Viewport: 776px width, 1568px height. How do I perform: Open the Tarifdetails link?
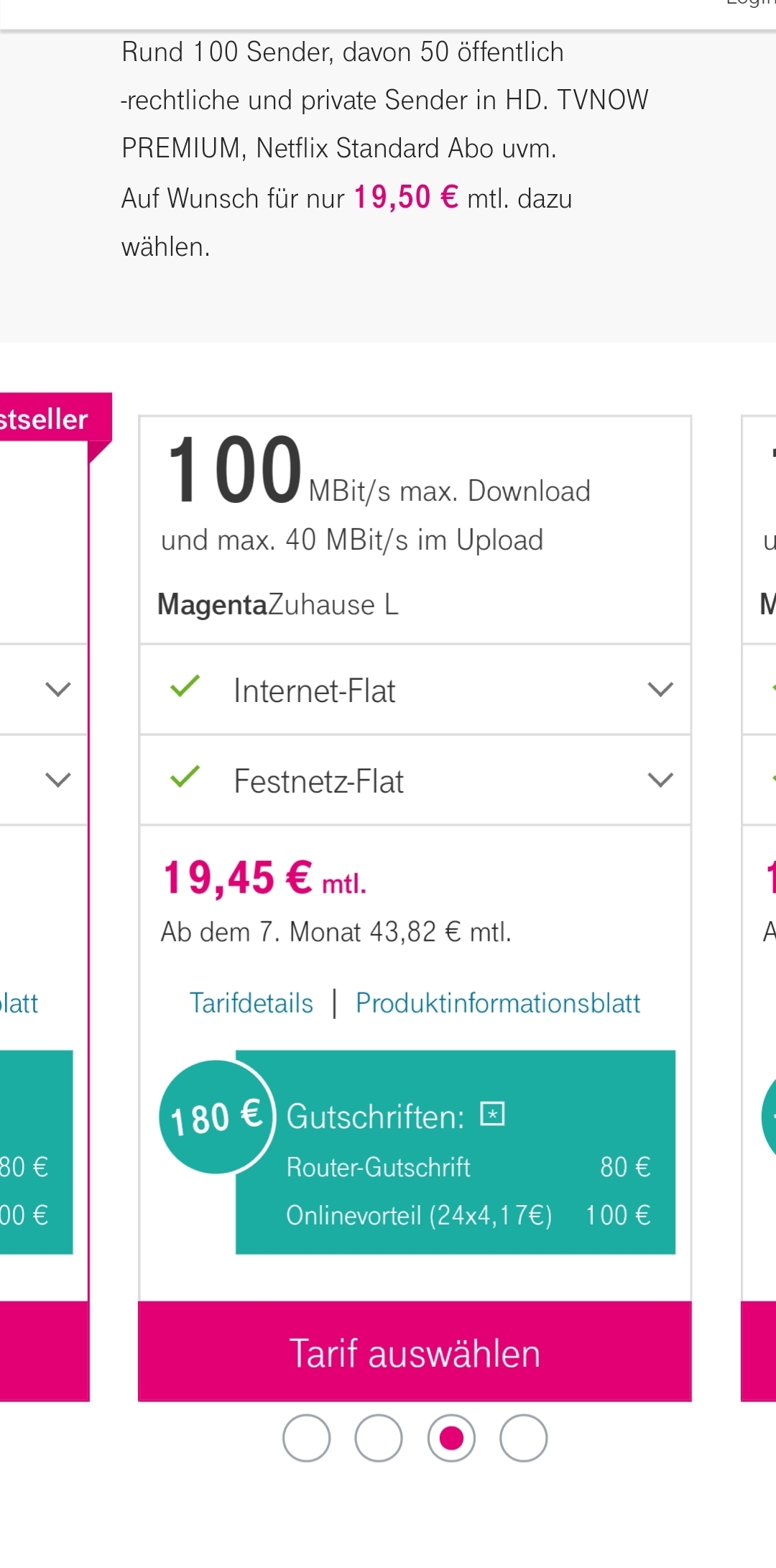click(x=251, y=1003)
